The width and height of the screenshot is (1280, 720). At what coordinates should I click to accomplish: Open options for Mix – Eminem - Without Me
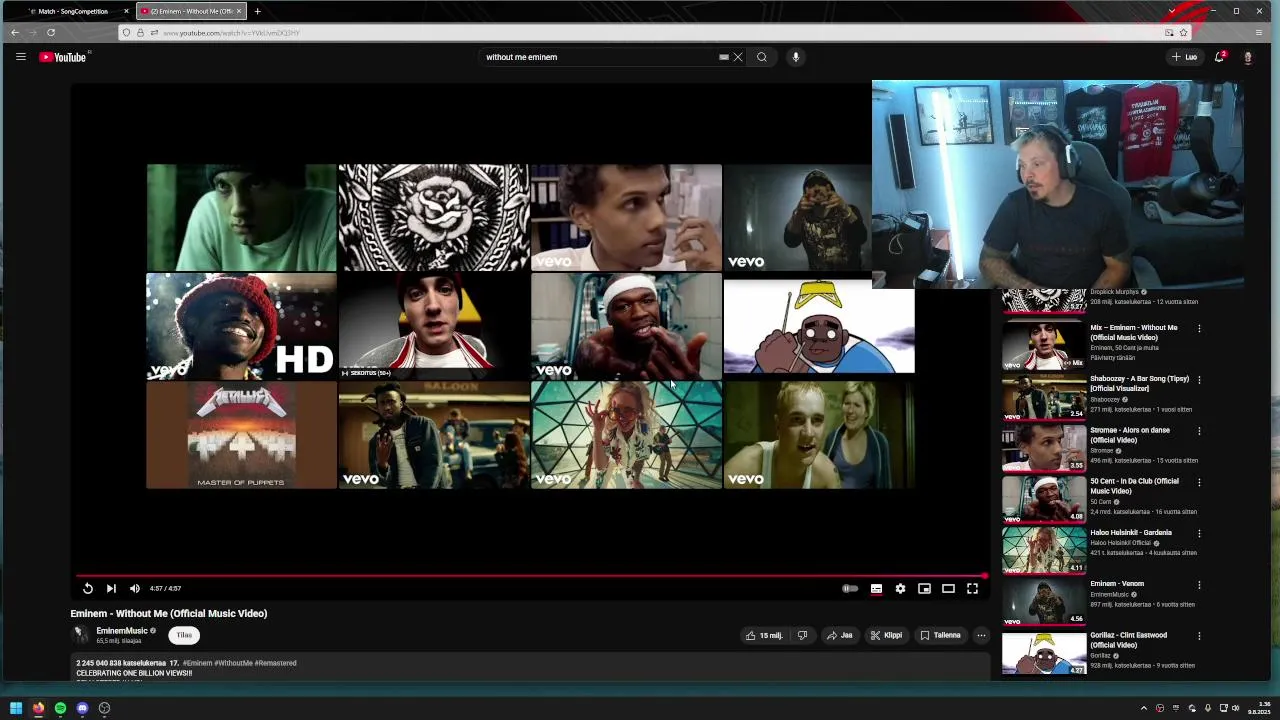coord(1199,328)
